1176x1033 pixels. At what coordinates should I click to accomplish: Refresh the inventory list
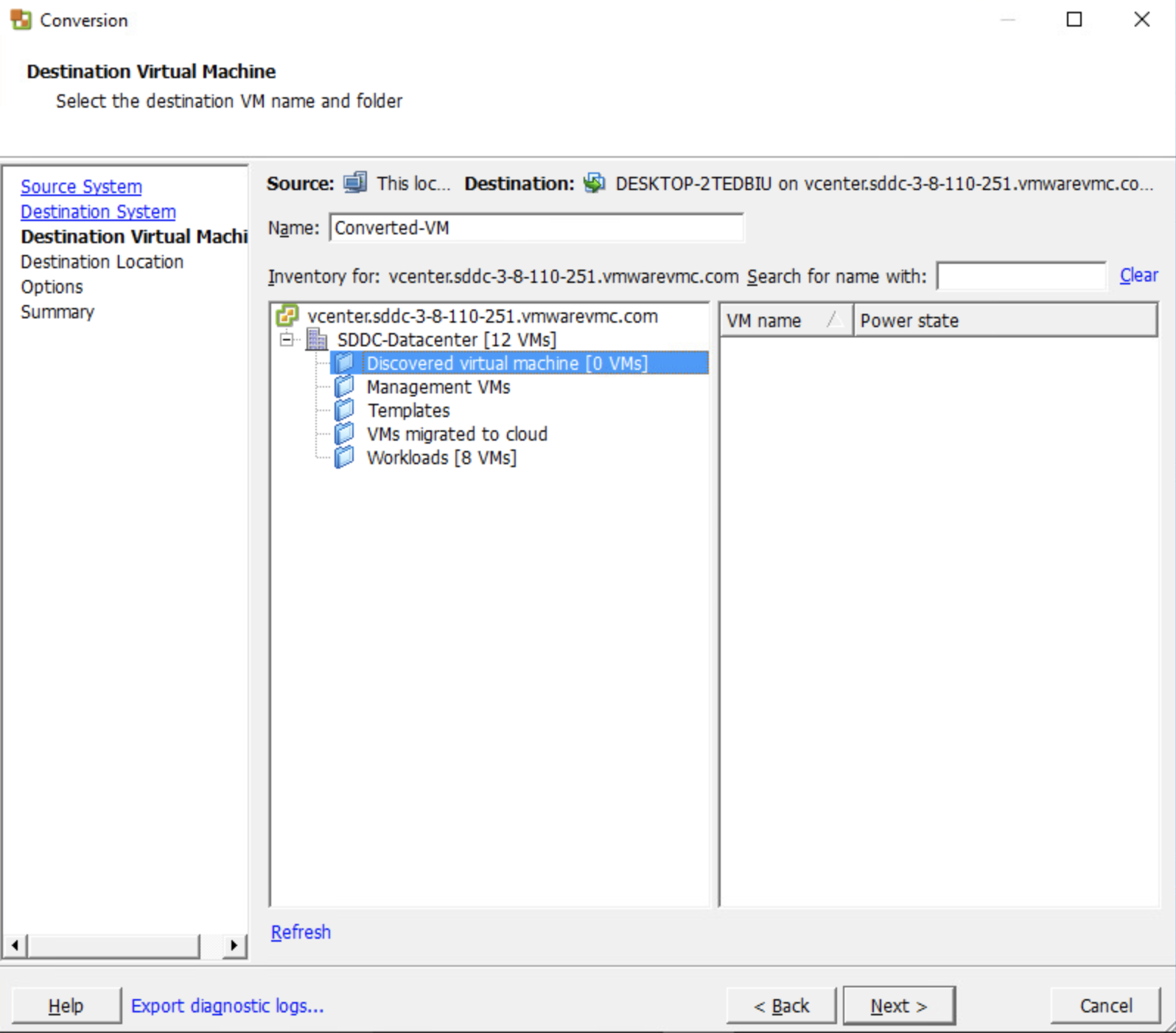tap(301, 932)
